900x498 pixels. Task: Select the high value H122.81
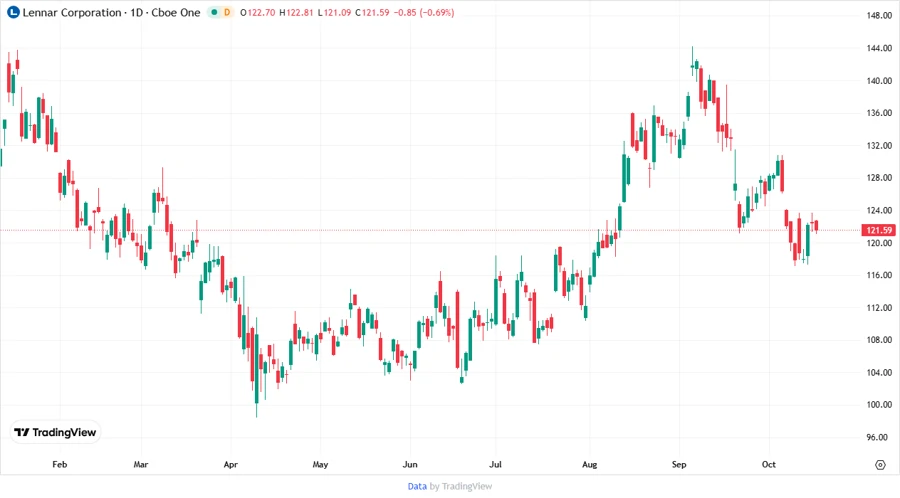[296, 12]
